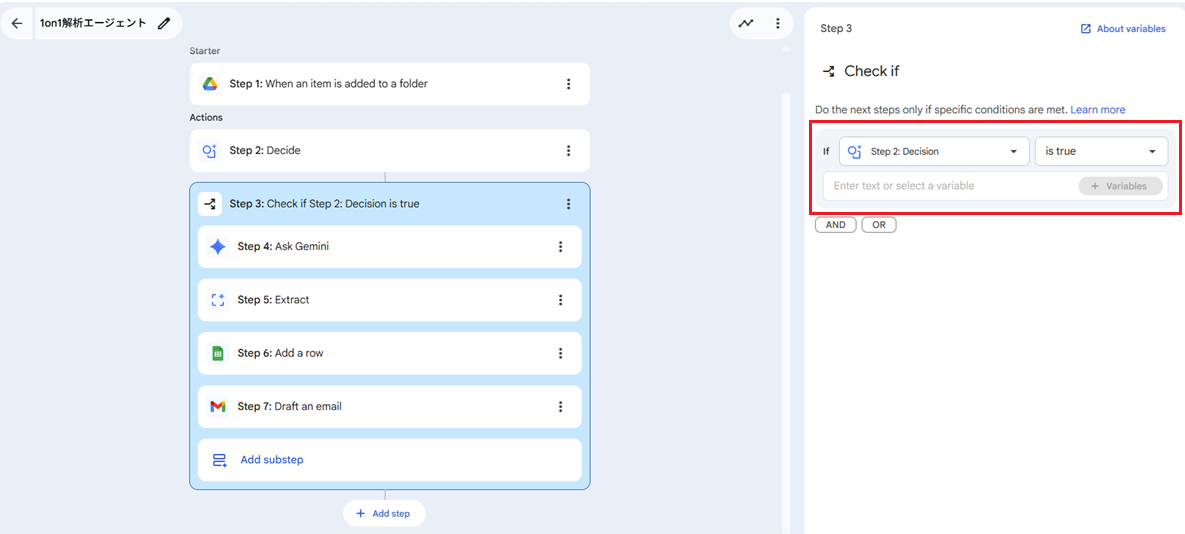Click the Google Sheets icon in Step 6
1185x534 pixels.
218,353
